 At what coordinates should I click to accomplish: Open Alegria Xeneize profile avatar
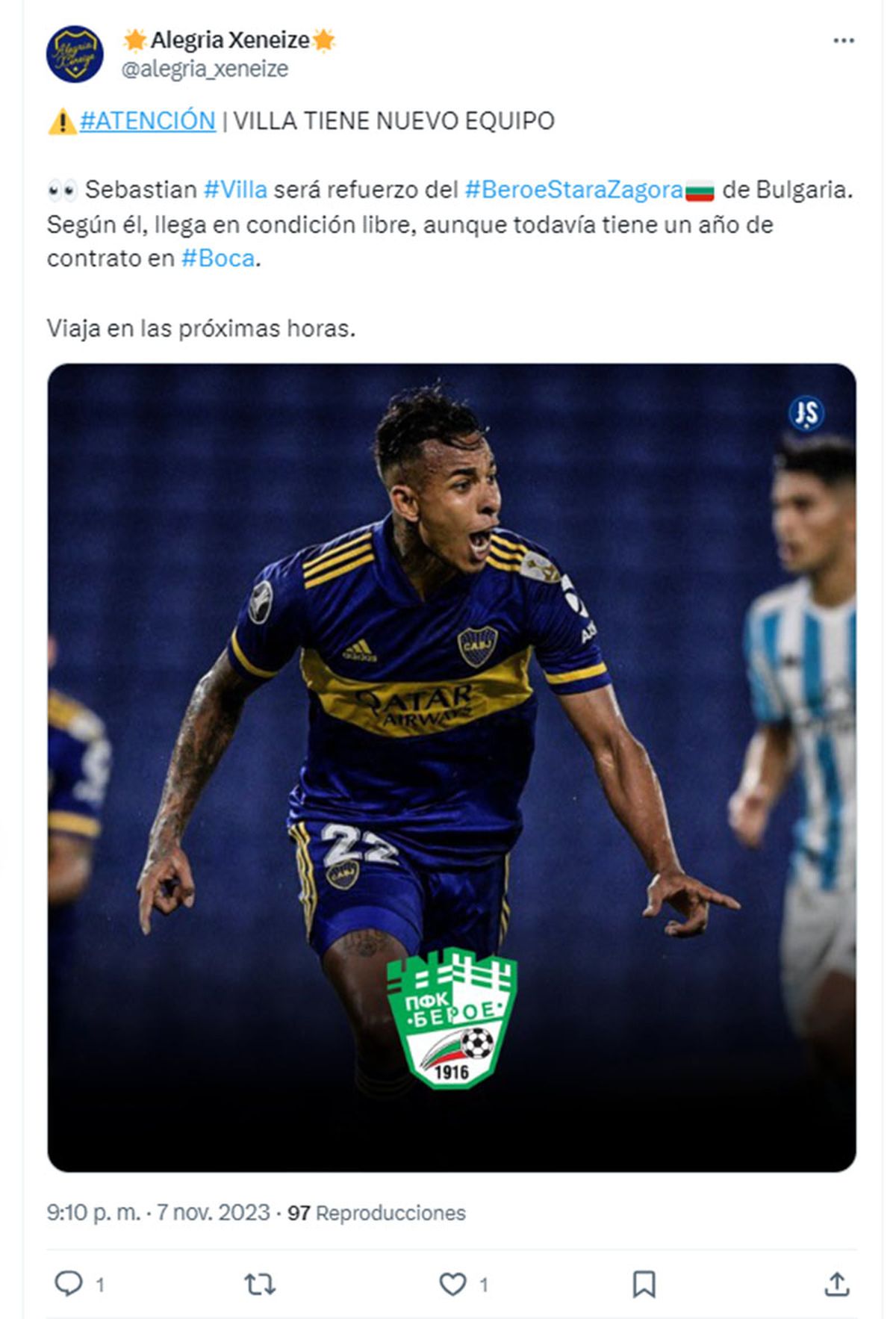(x=75, y=54)
